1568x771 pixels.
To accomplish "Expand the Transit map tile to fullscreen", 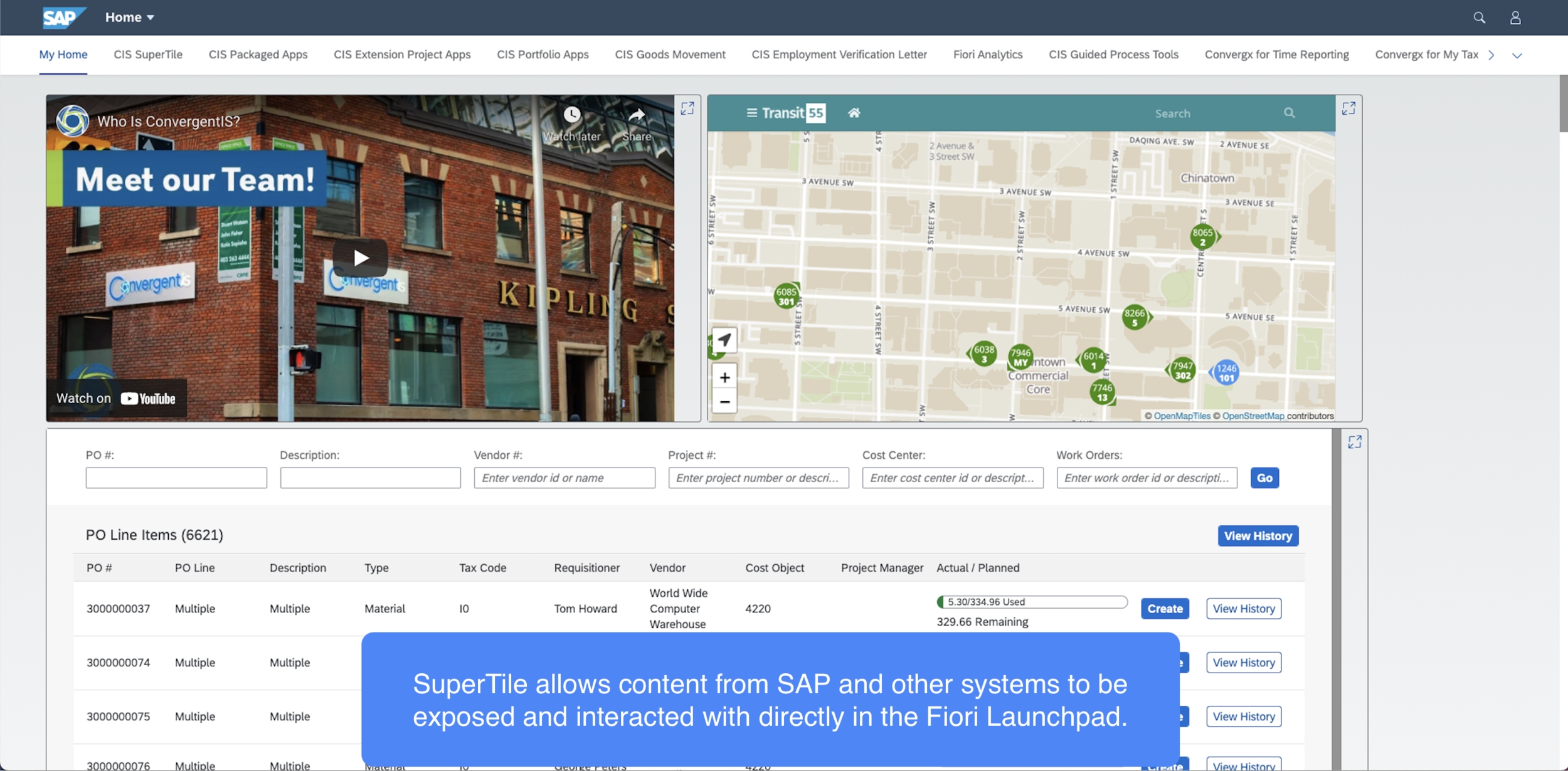I will 1349,108.
